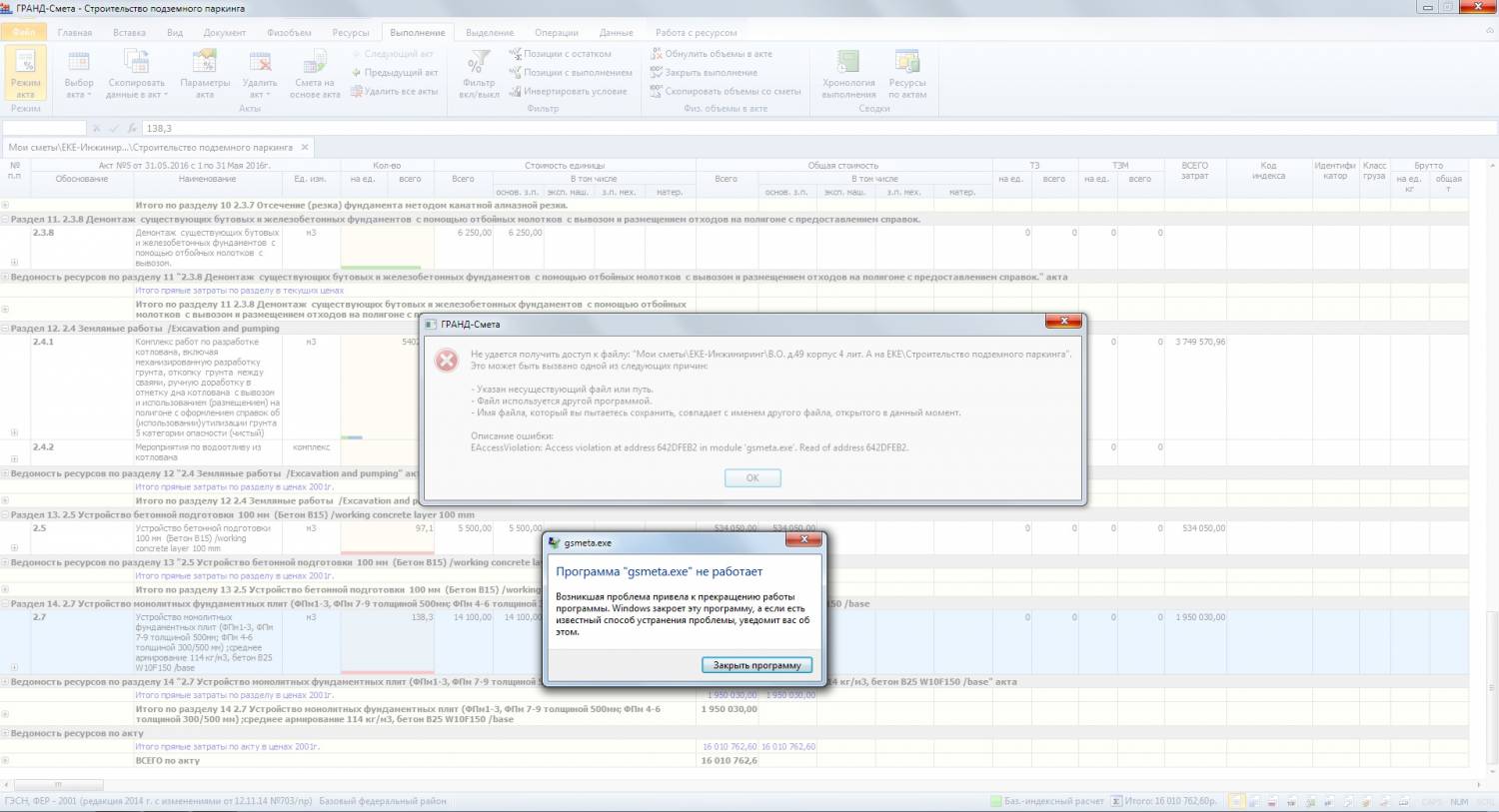Accept the formula bar entry with the checkmark icon
Screen dimensions: 1499x812
tap(114, 129)
